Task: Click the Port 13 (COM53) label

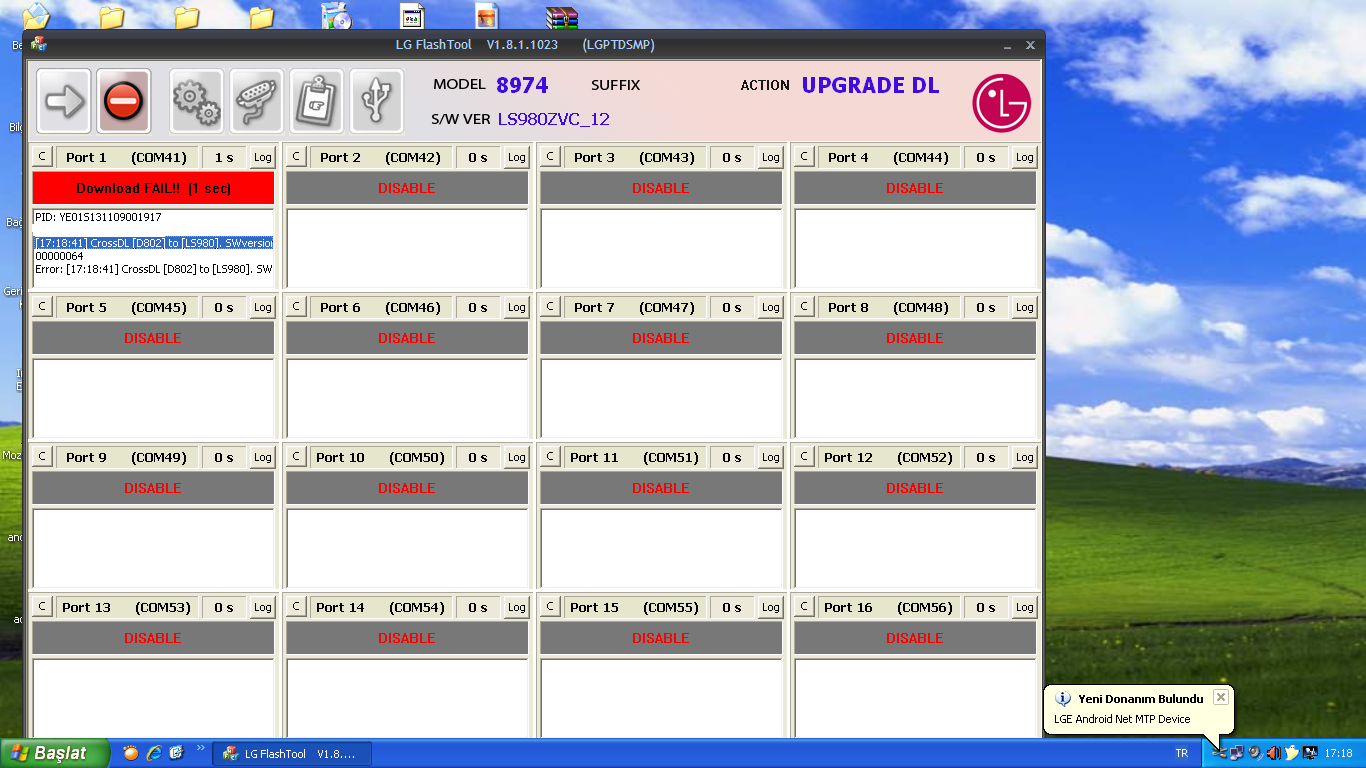Action: click(x=126, y=607)
